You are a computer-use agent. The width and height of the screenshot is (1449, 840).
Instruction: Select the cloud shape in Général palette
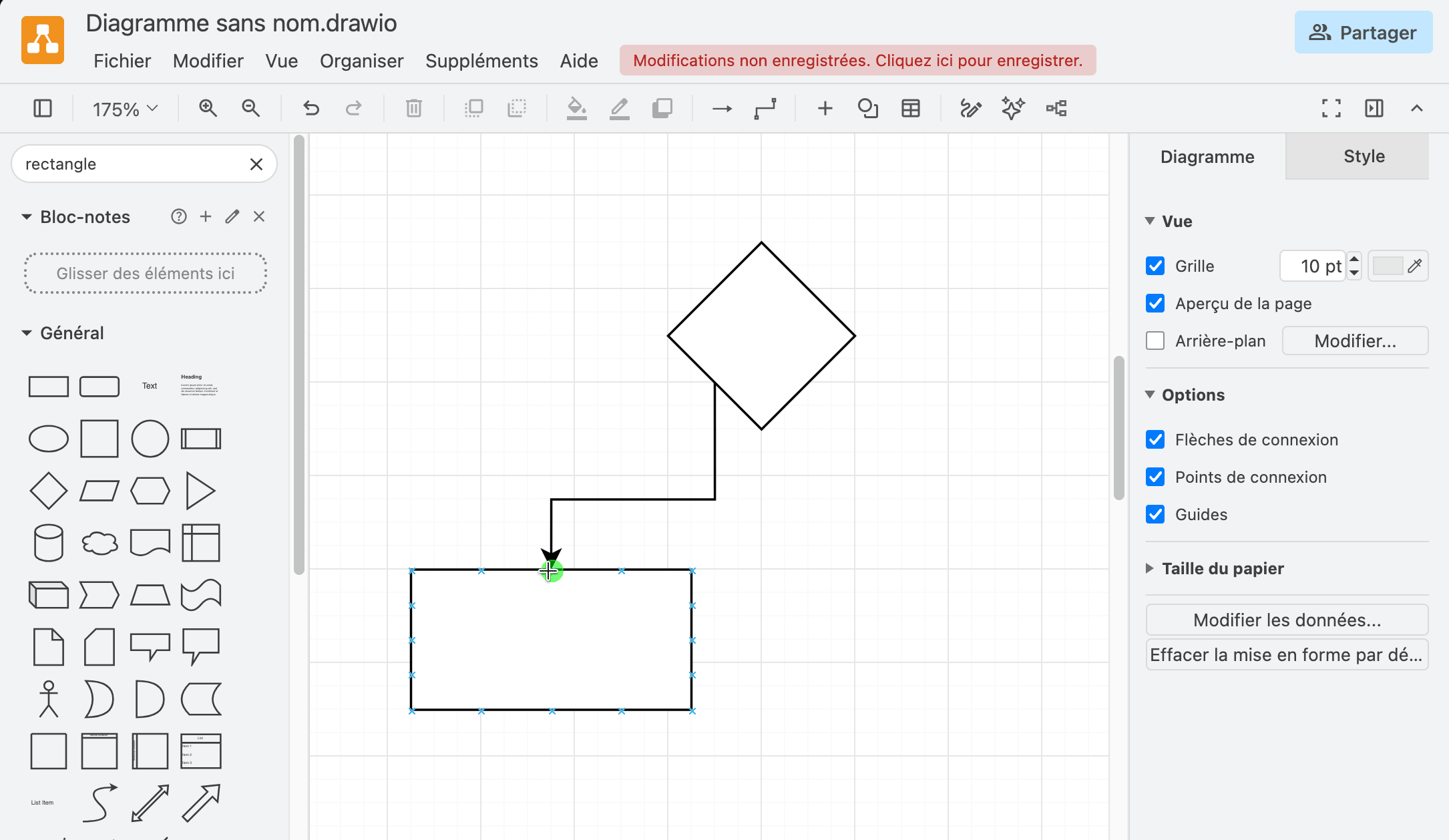click(99, 543)
